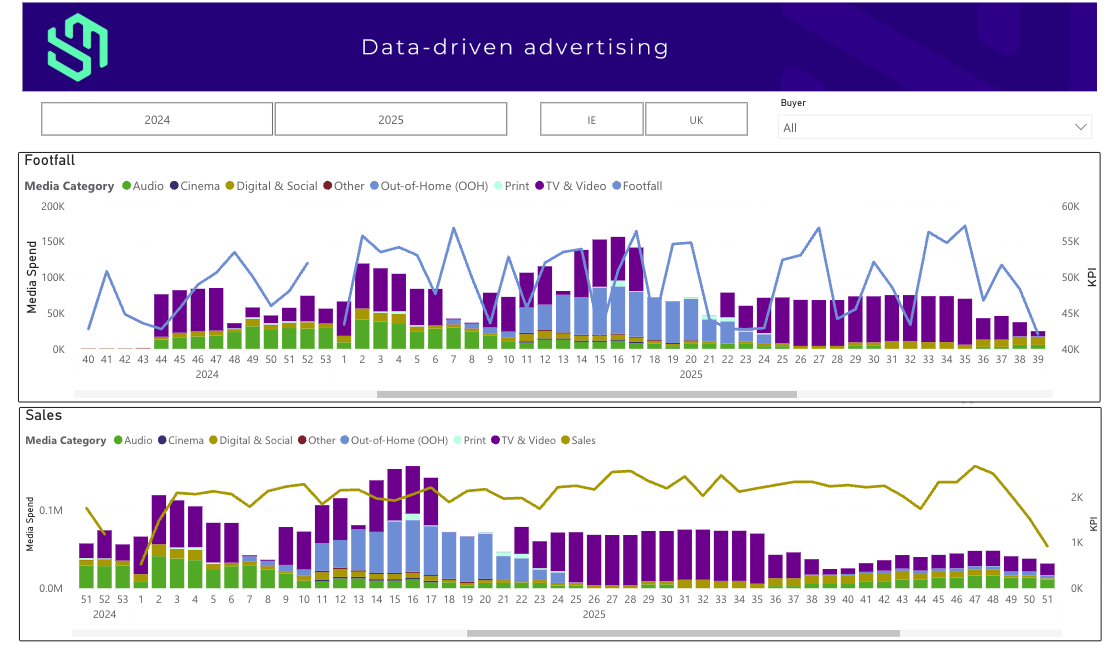Toggle the IE country filter

(592, 119)
